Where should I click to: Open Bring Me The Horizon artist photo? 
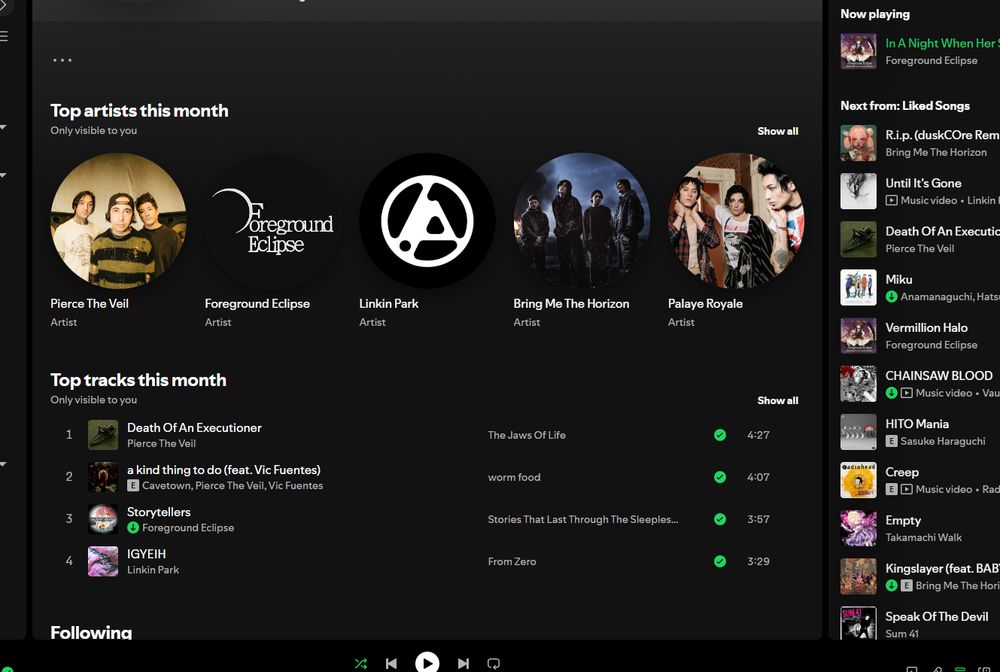(582, 221)
